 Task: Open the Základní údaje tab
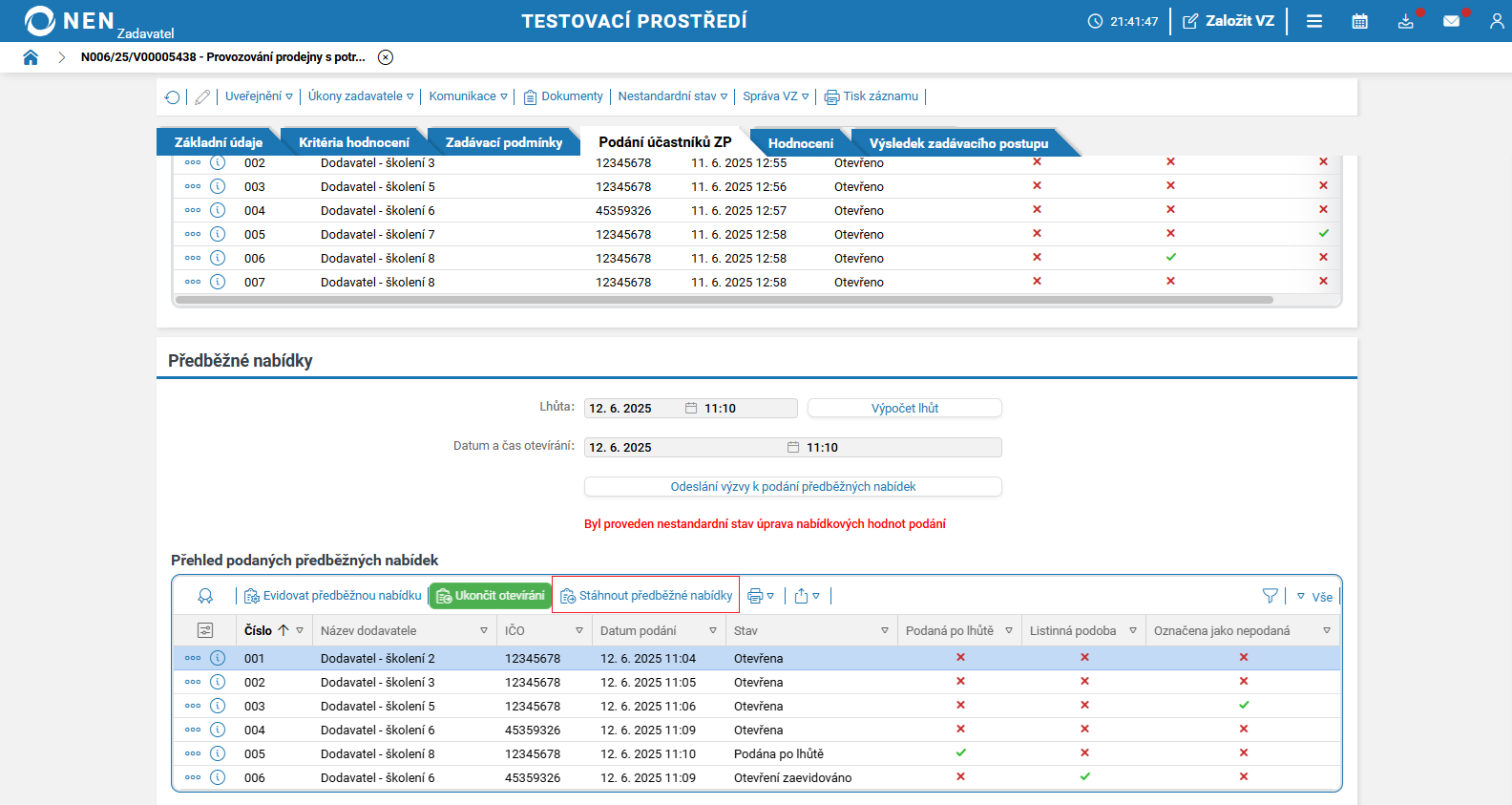[218, 143]
